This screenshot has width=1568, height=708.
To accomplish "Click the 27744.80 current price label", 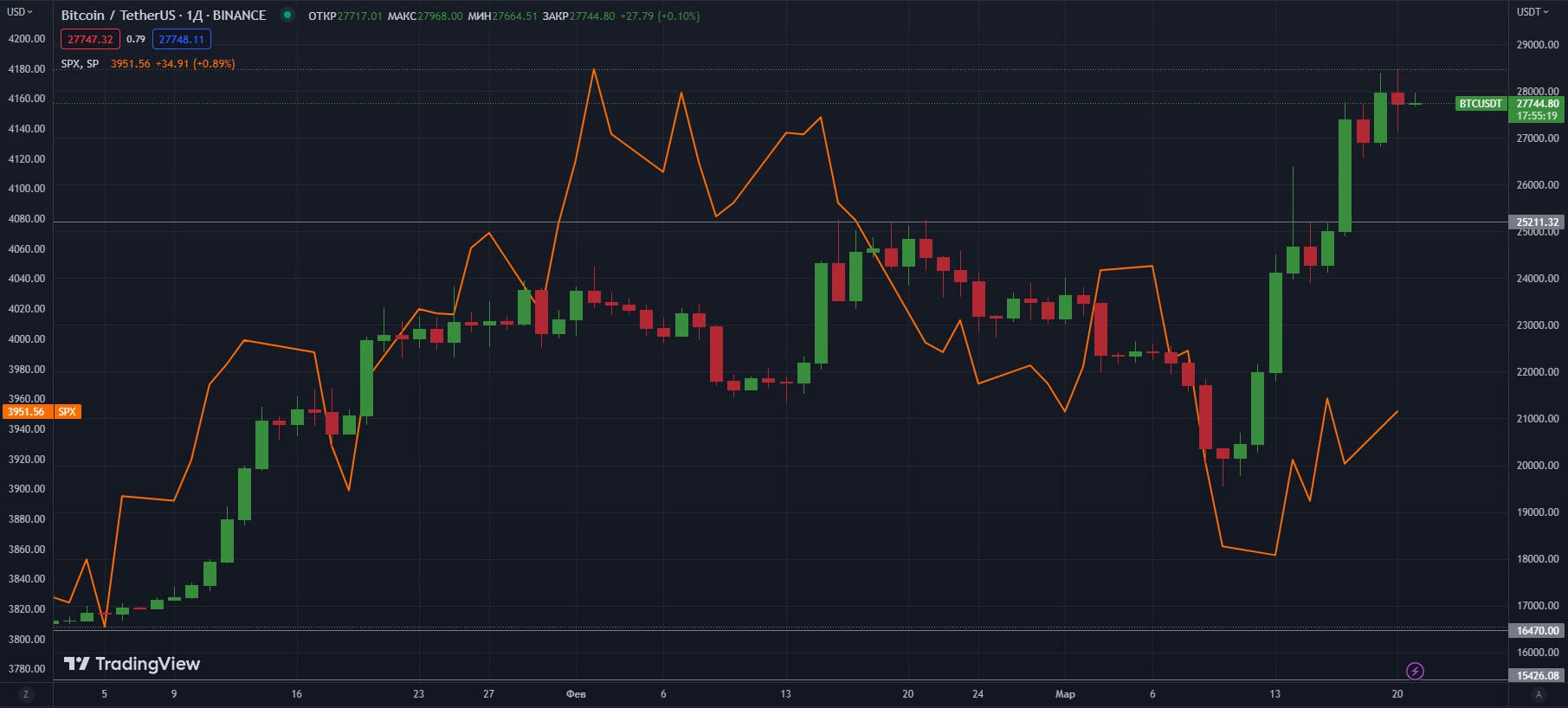I will click(1538, 104).
